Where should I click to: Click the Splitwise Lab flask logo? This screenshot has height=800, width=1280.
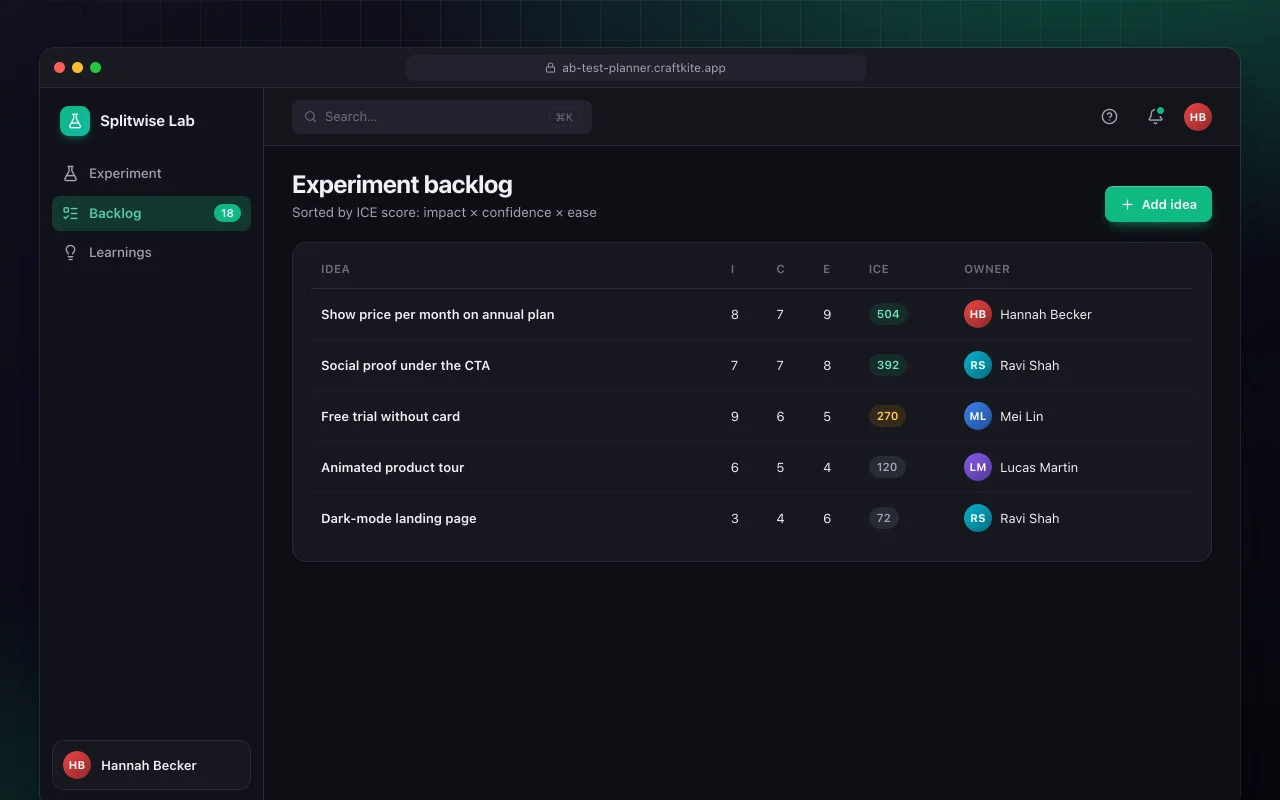(x=75, y=121)
